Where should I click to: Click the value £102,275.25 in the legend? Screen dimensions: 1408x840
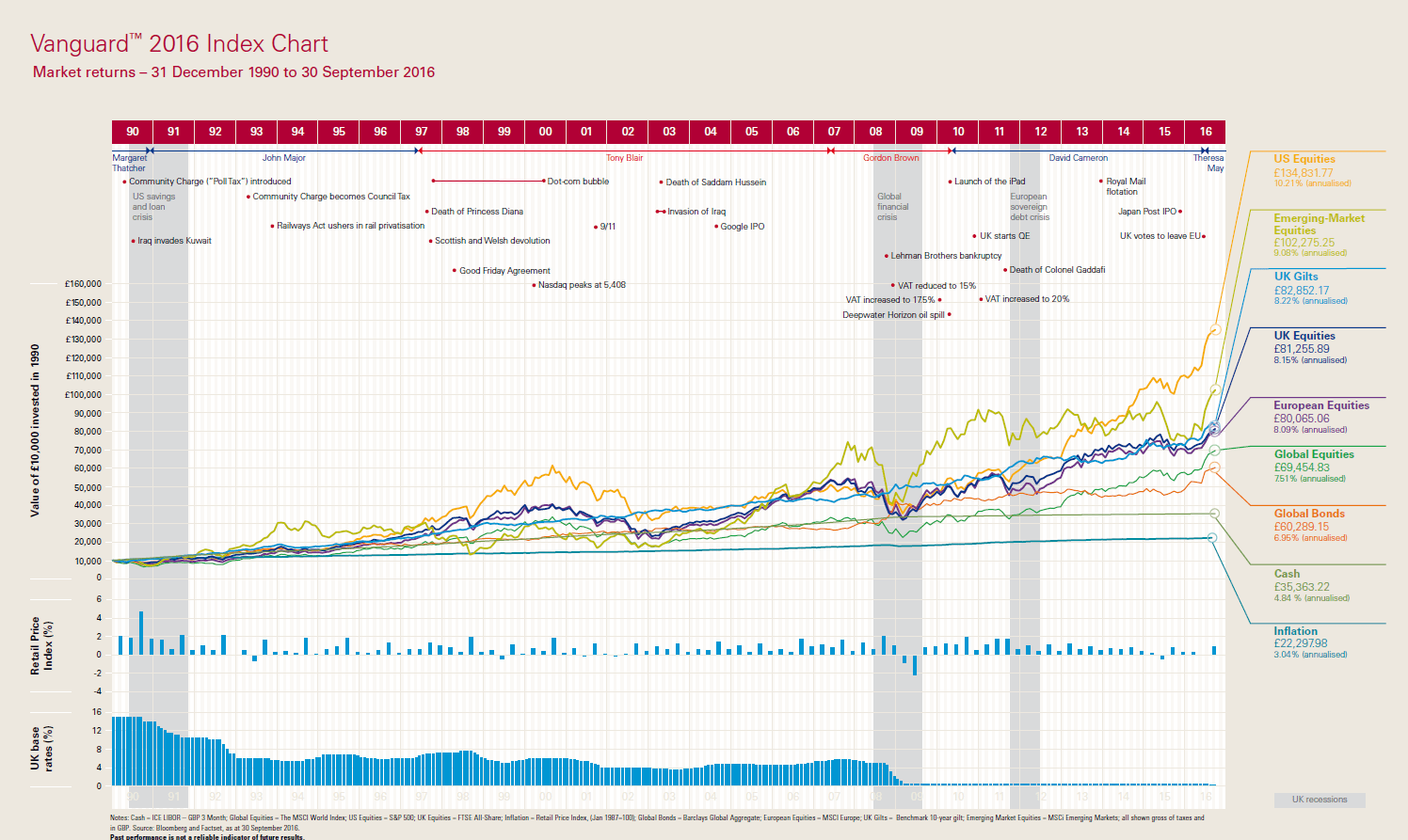pos(1304,243)
